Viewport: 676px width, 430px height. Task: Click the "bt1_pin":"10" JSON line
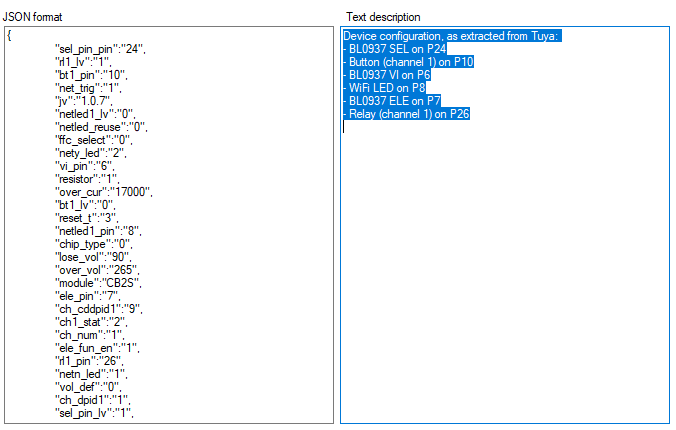point(91,75)
